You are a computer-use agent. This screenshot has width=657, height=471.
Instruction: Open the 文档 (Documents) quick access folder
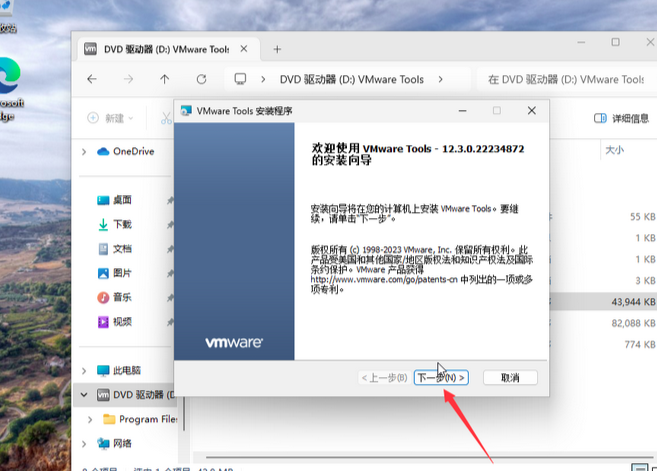click(x=121, y=248)
